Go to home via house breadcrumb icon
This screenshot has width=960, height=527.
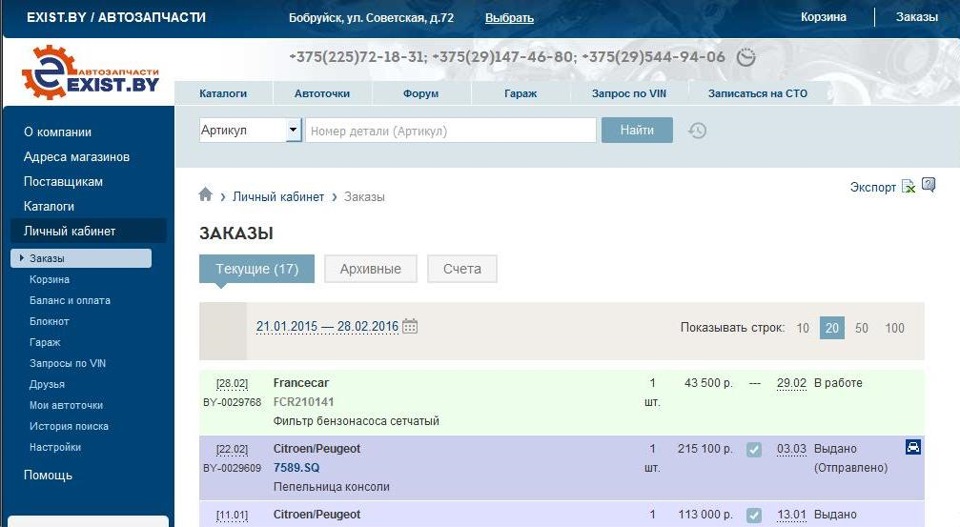tap(206, 195)
